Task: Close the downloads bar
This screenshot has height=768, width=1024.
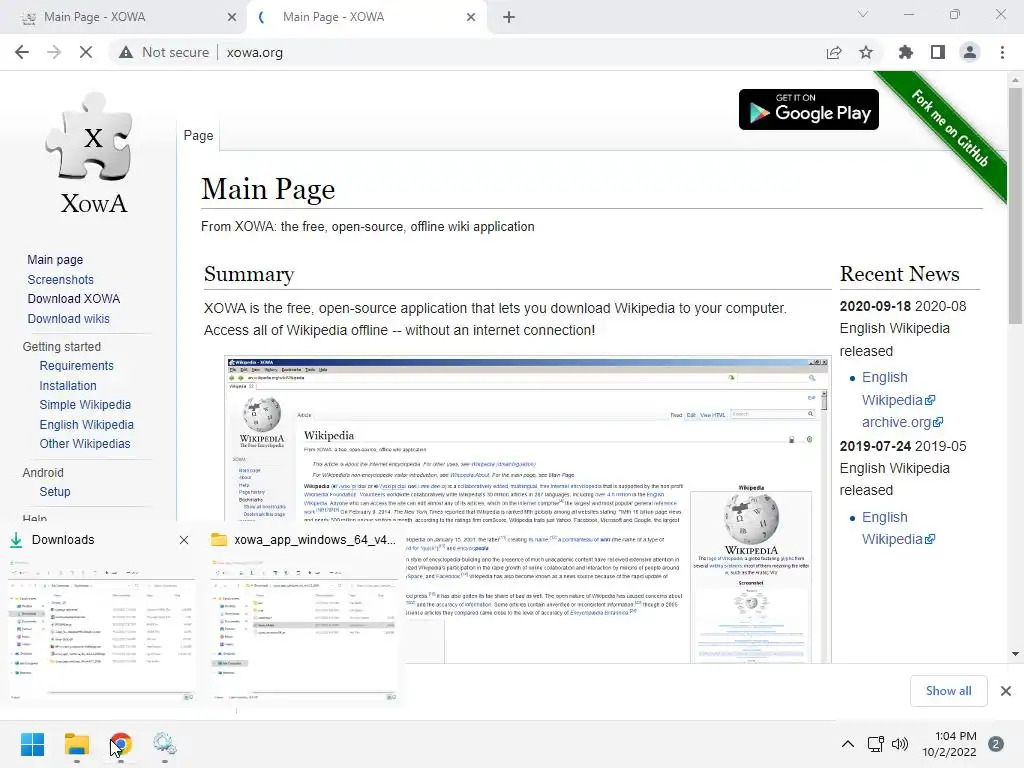Action: pos(1006,690)
